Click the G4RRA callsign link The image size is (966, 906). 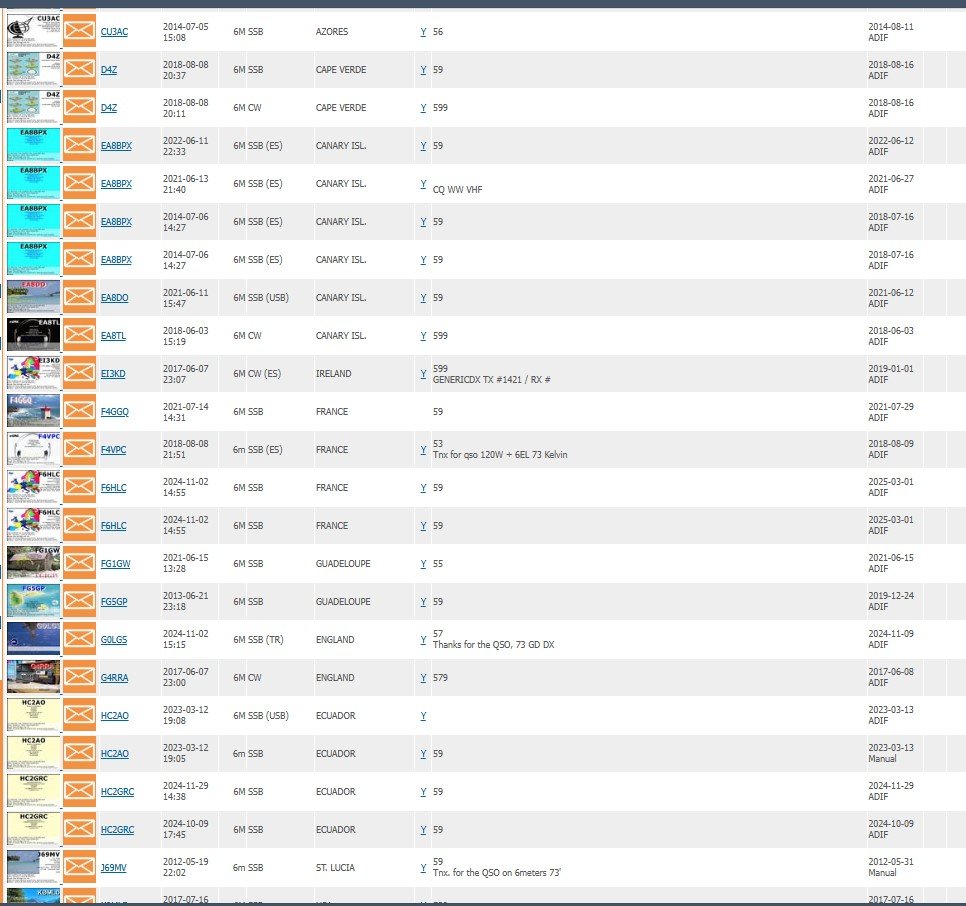pyautogui.click(x=115, y=678)
